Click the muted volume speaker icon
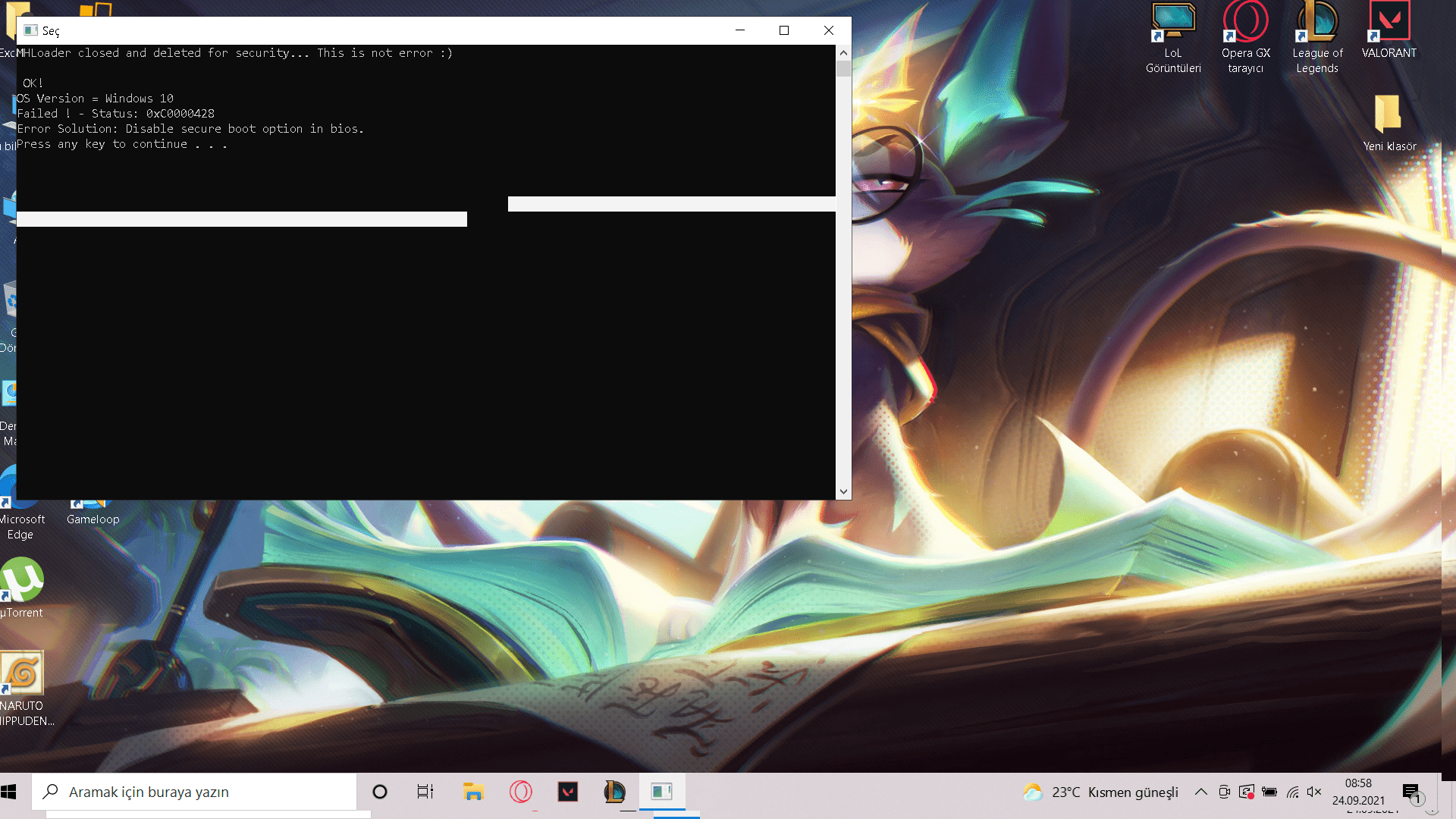 (x=1315, y=792)
